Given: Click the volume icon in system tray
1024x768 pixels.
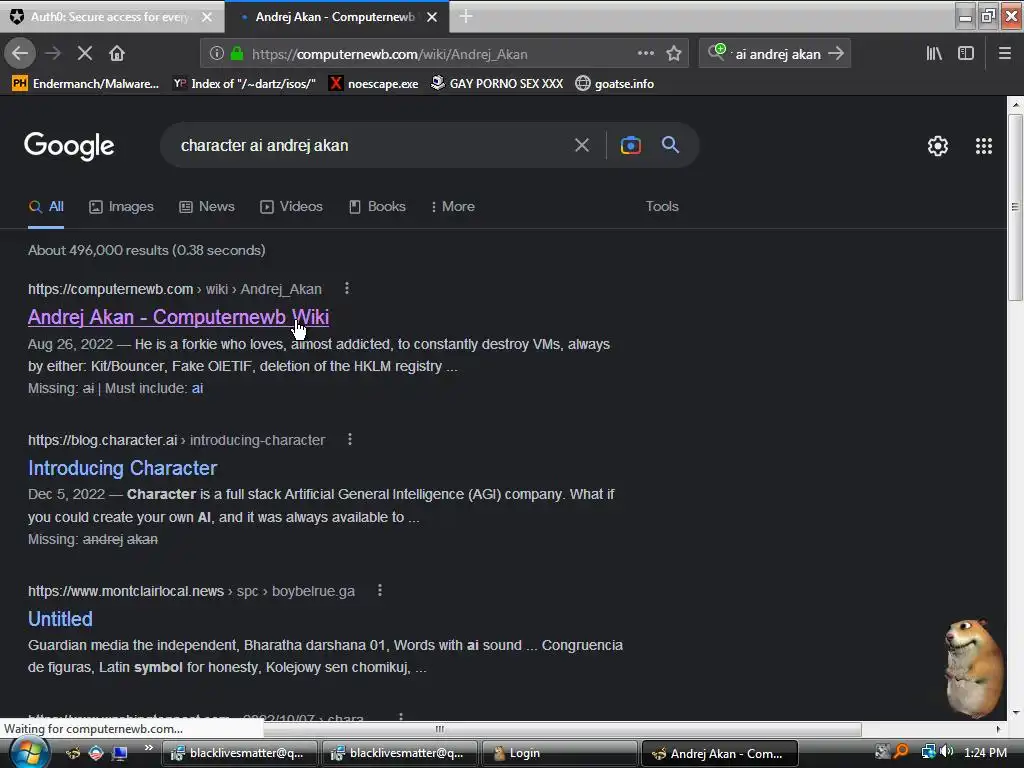Looking at the screenshot, I should click(946, 752).
